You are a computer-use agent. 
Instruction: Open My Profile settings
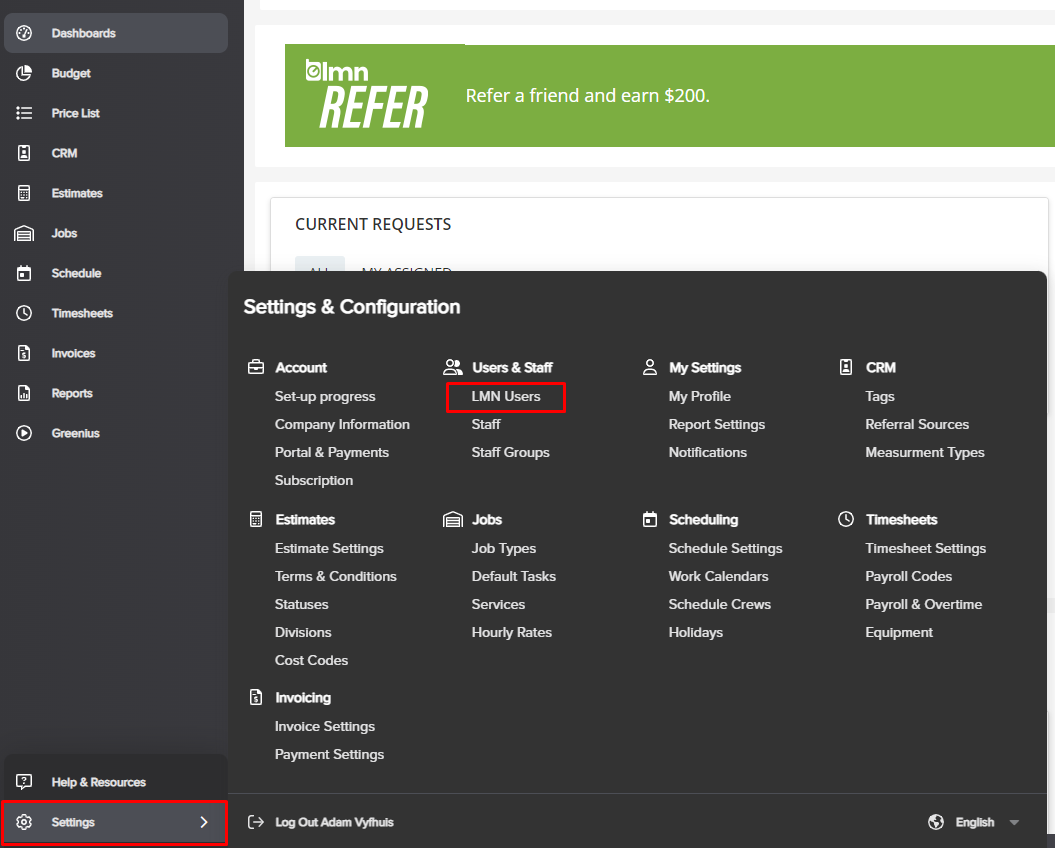tap(700, 396)
